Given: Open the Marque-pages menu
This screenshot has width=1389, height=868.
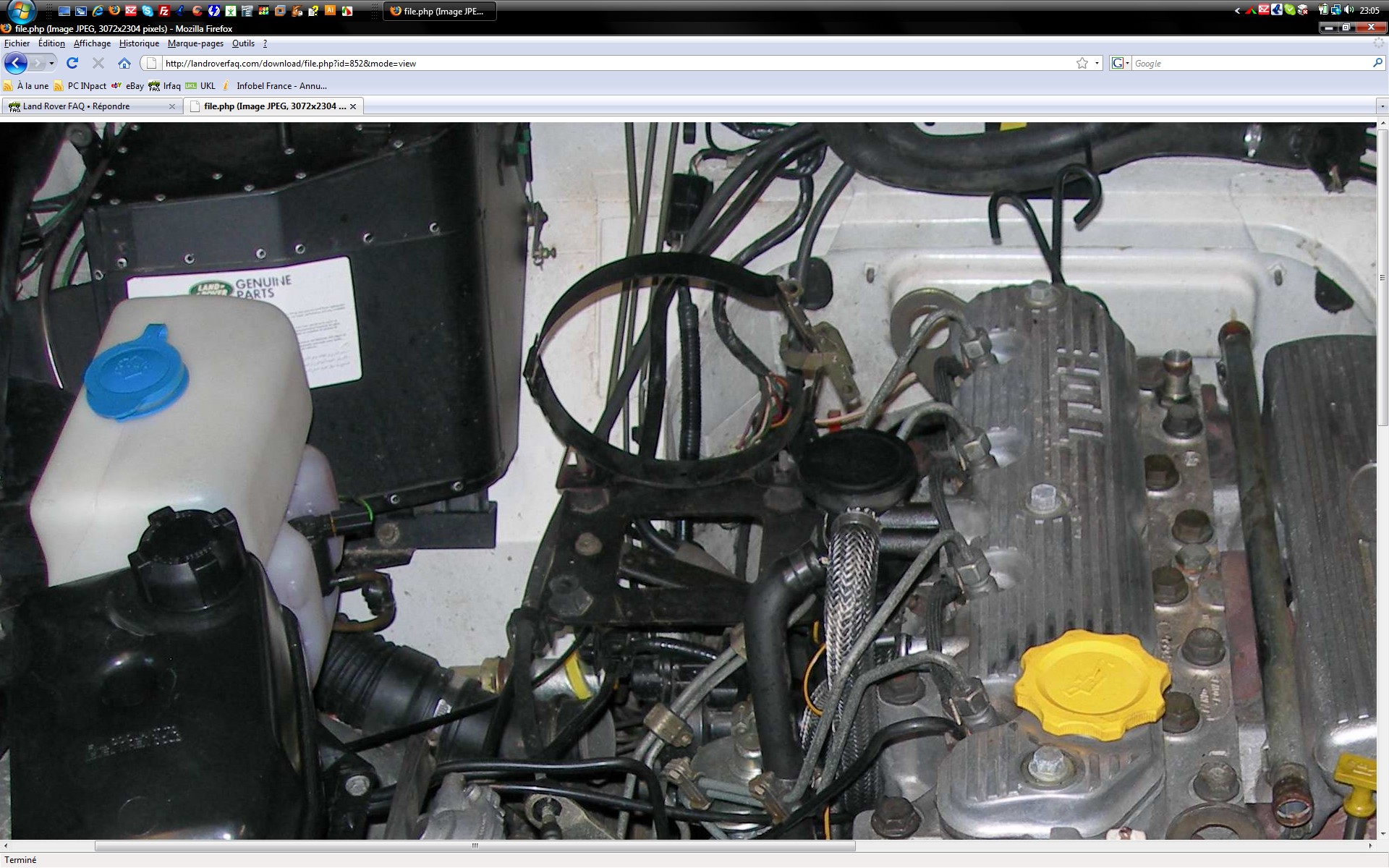Looking at the screenshot, I should 195,43.
